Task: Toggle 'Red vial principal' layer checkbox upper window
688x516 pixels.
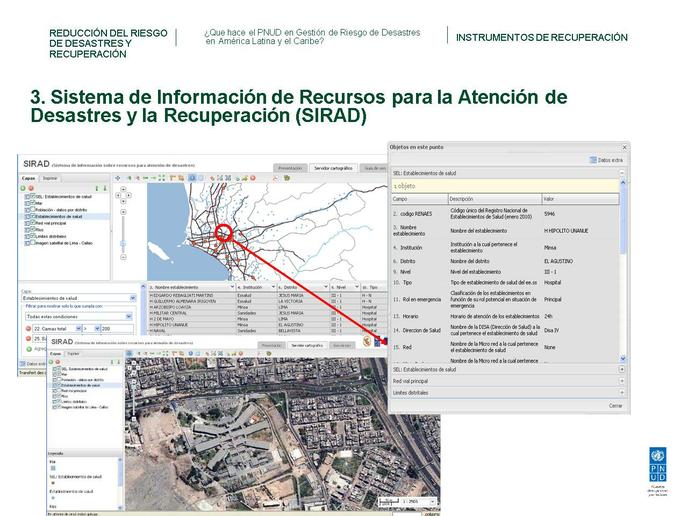Action: tap(33, 222)
